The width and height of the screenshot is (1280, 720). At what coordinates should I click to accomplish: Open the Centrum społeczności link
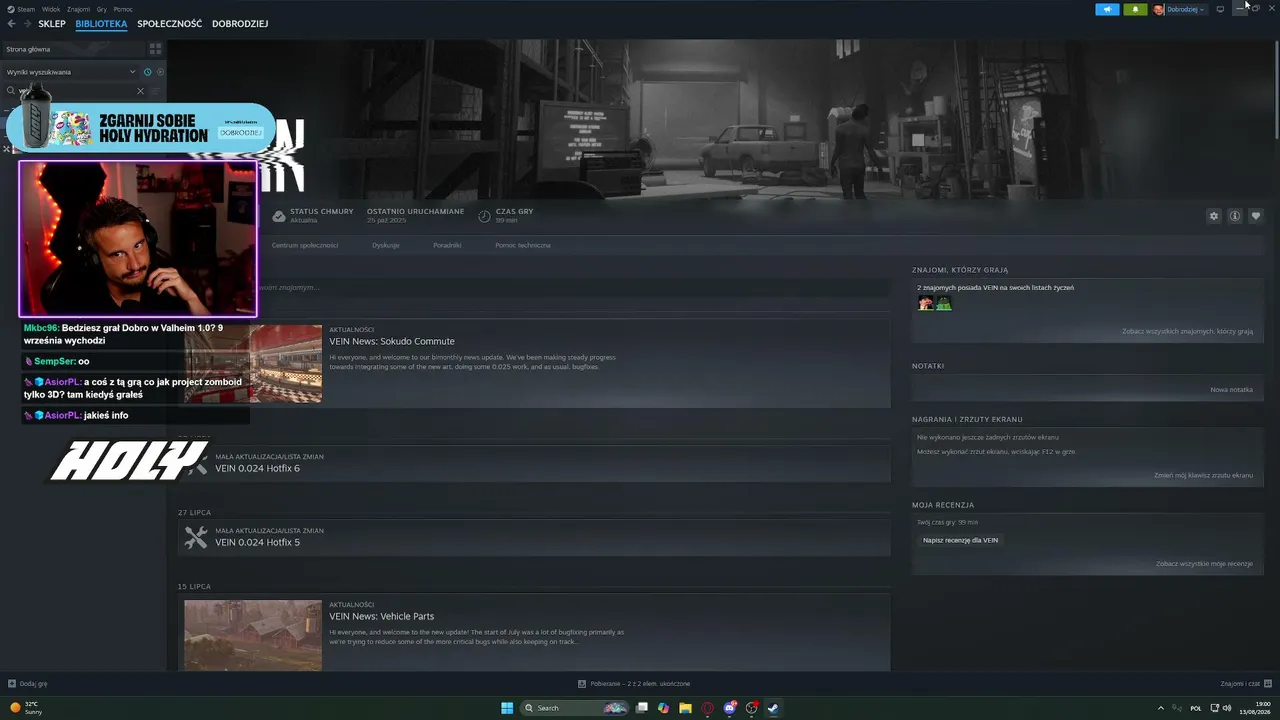click(x=305, y=245)
